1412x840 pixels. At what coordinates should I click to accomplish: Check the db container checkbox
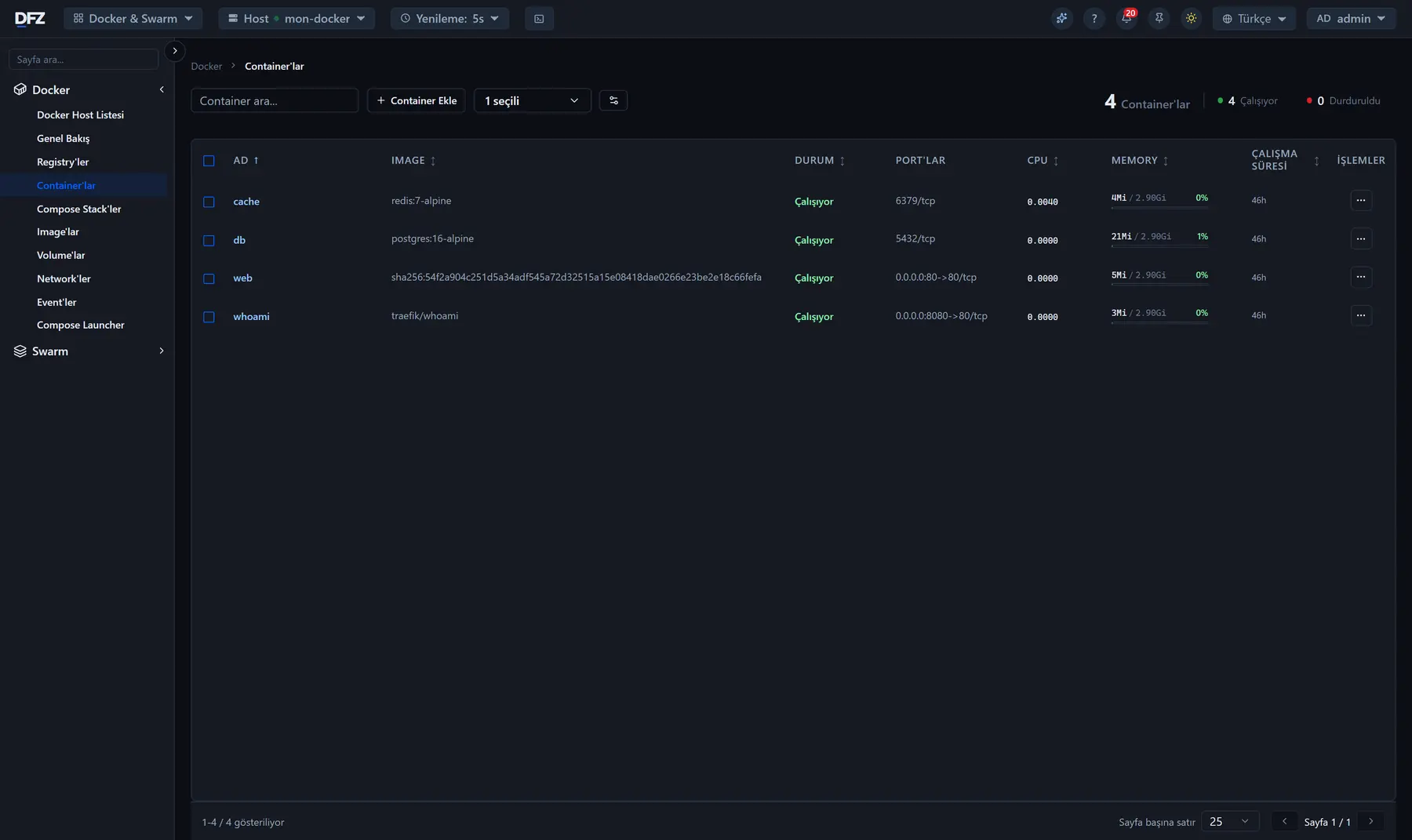209,240
